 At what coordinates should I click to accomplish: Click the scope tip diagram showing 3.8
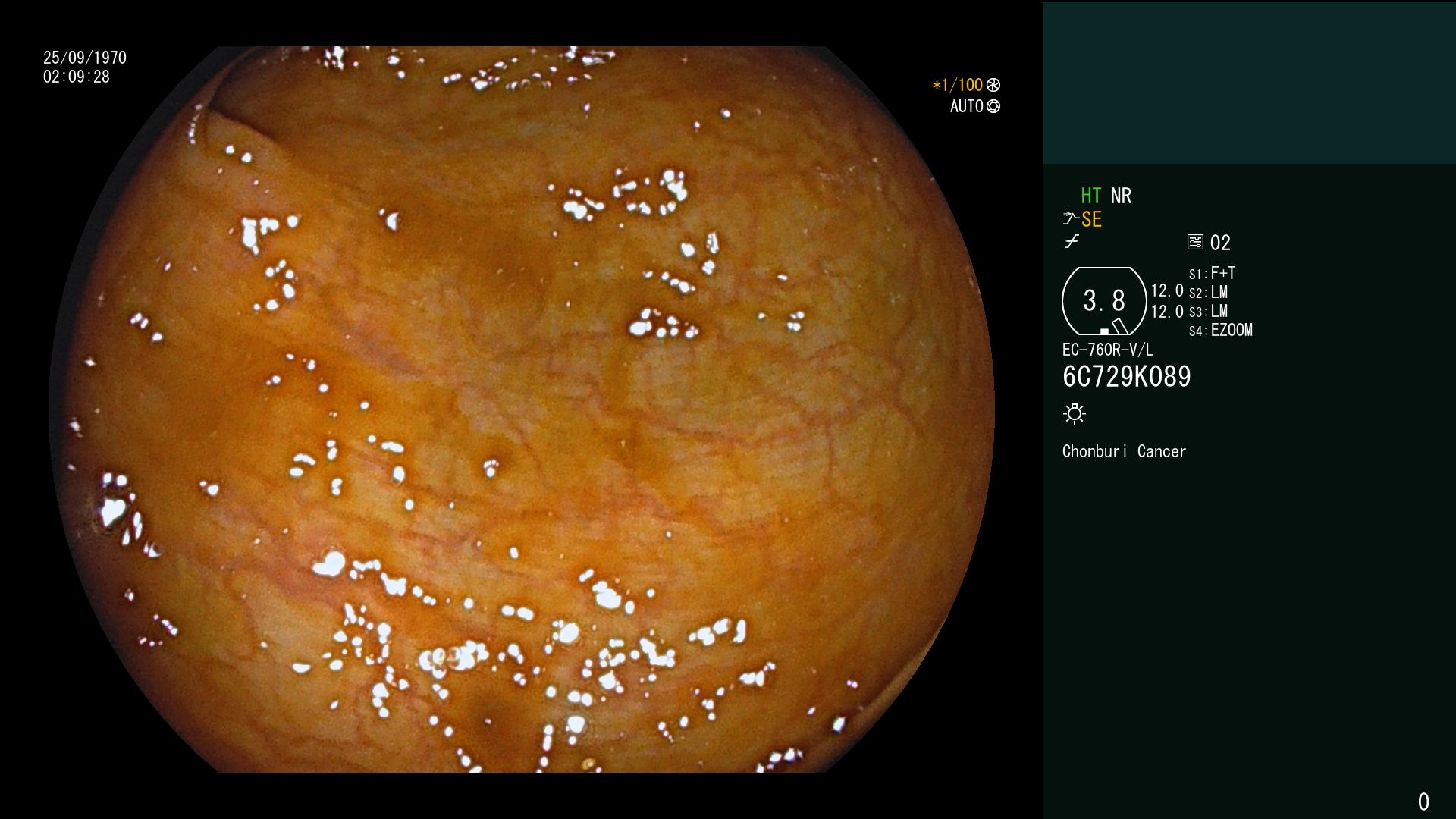[1104, 301]
